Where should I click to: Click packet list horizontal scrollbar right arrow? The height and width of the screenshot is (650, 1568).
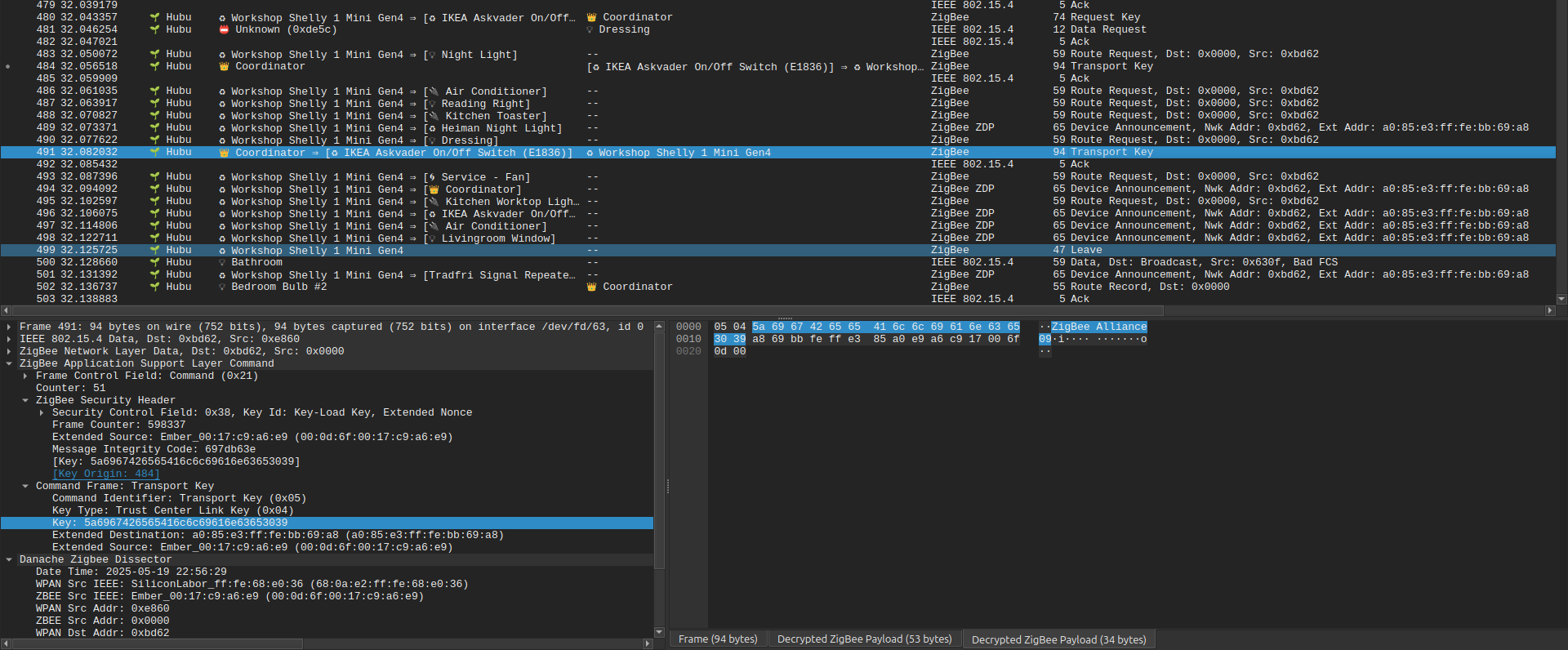(1550, 310)
